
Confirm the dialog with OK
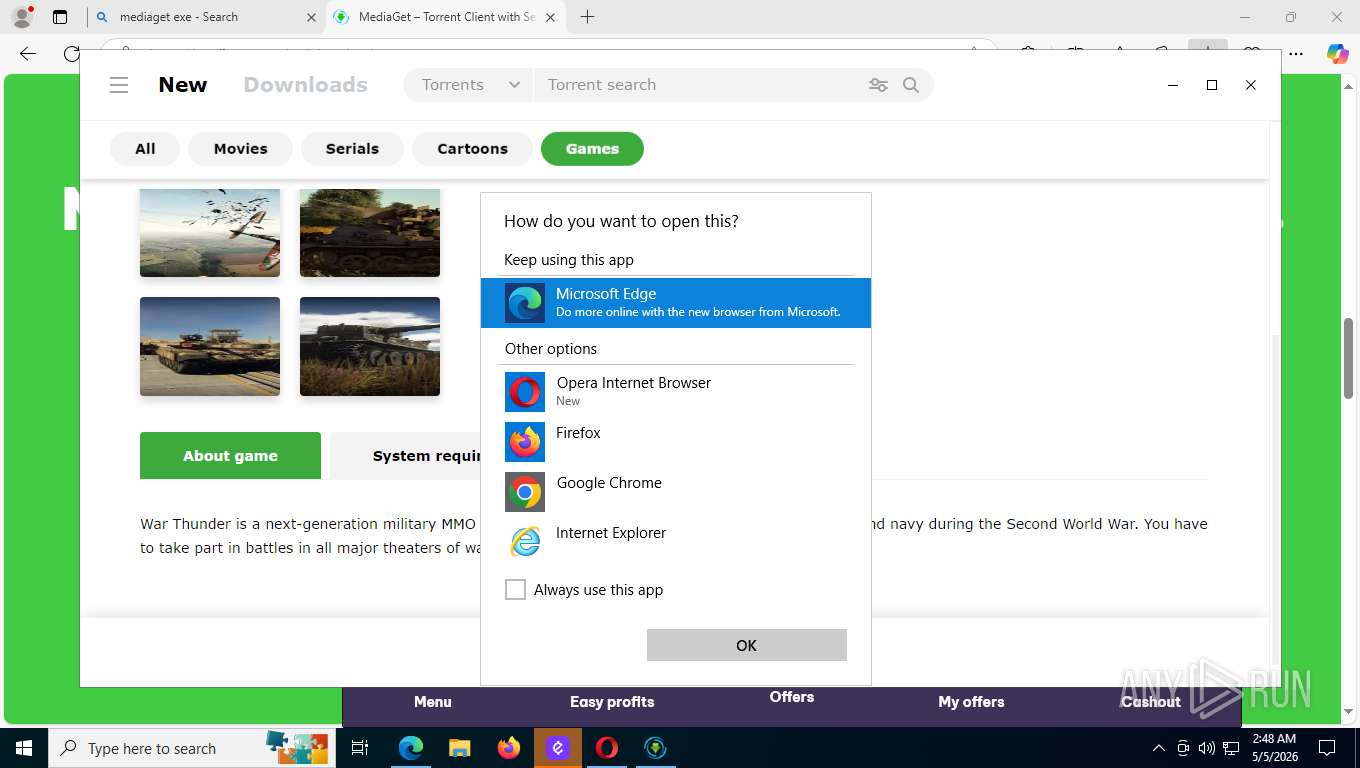[x=747, y=645]
